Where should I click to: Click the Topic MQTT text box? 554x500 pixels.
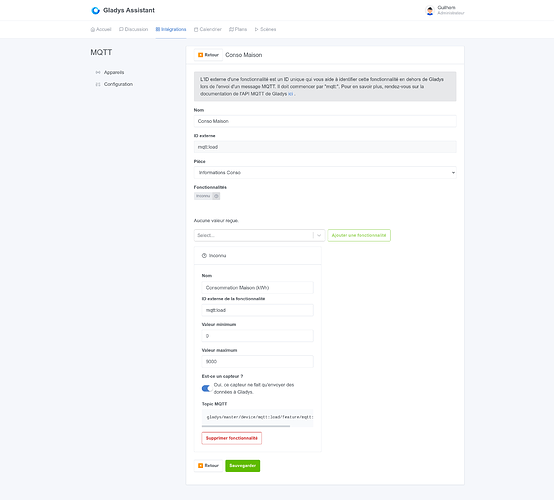(257, 417)
